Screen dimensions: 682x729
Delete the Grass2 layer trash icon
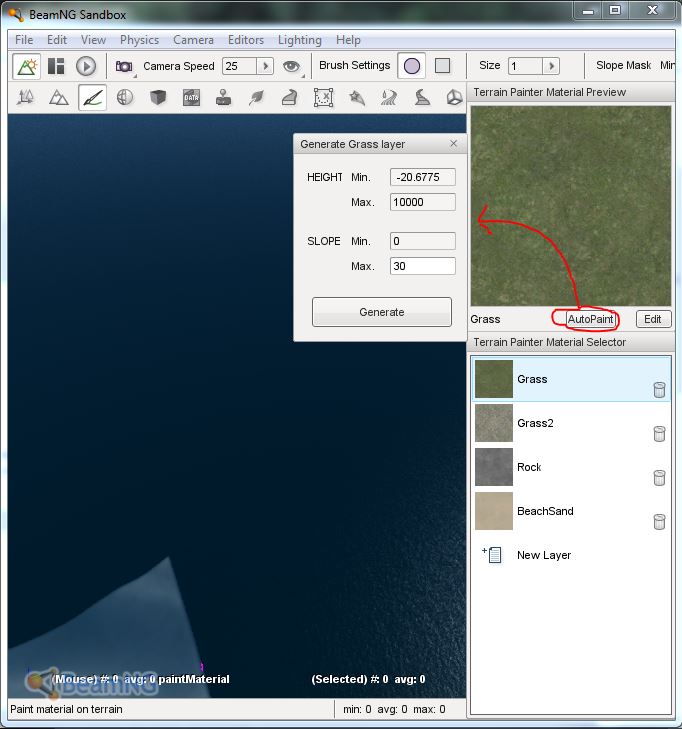click(x=659, y=433)
